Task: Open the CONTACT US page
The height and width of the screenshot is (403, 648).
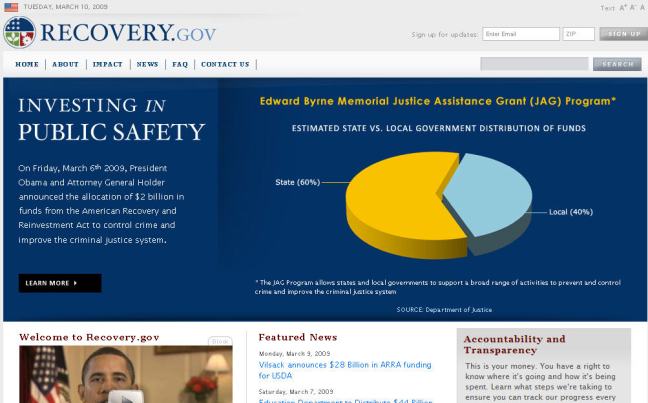Action: (x=225, y=64)
